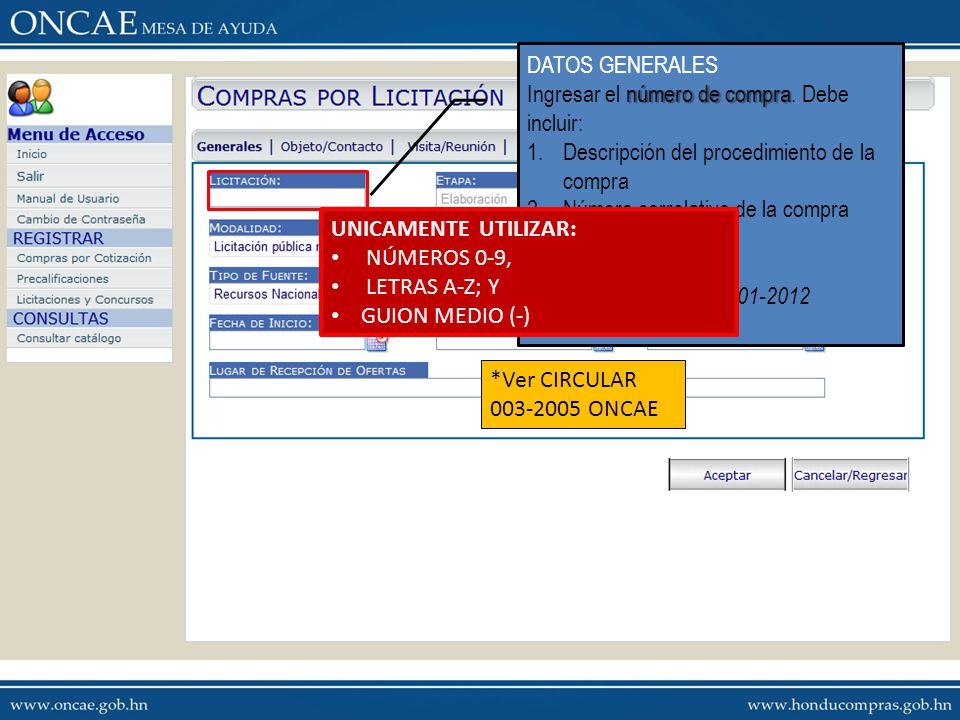Click the Cancelar/Regresar button
This screenshot has height=720, width=960.
point(850,475)
